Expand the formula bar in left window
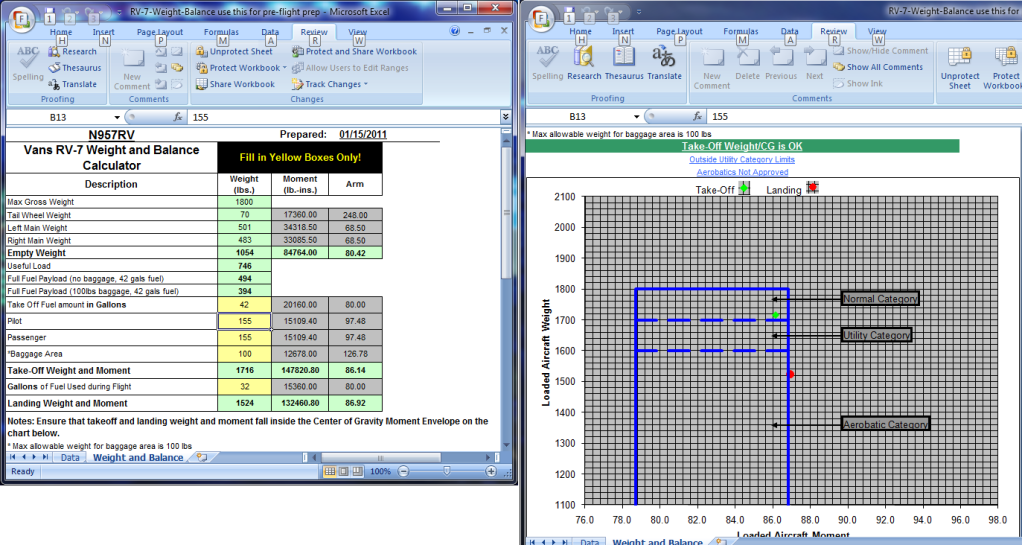The width and height of the screenshot is (1022, 545). tap(505, 117)
